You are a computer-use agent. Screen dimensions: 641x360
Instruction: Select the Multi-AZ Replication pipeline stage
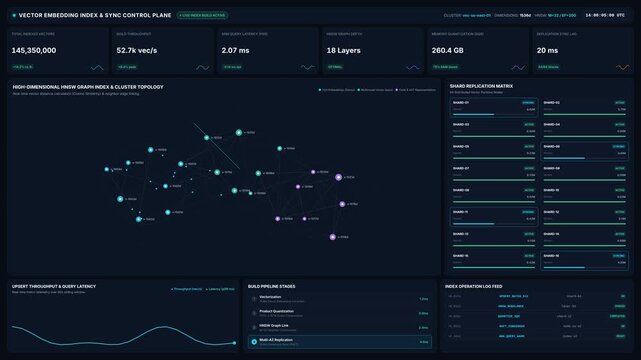(340, 342)
